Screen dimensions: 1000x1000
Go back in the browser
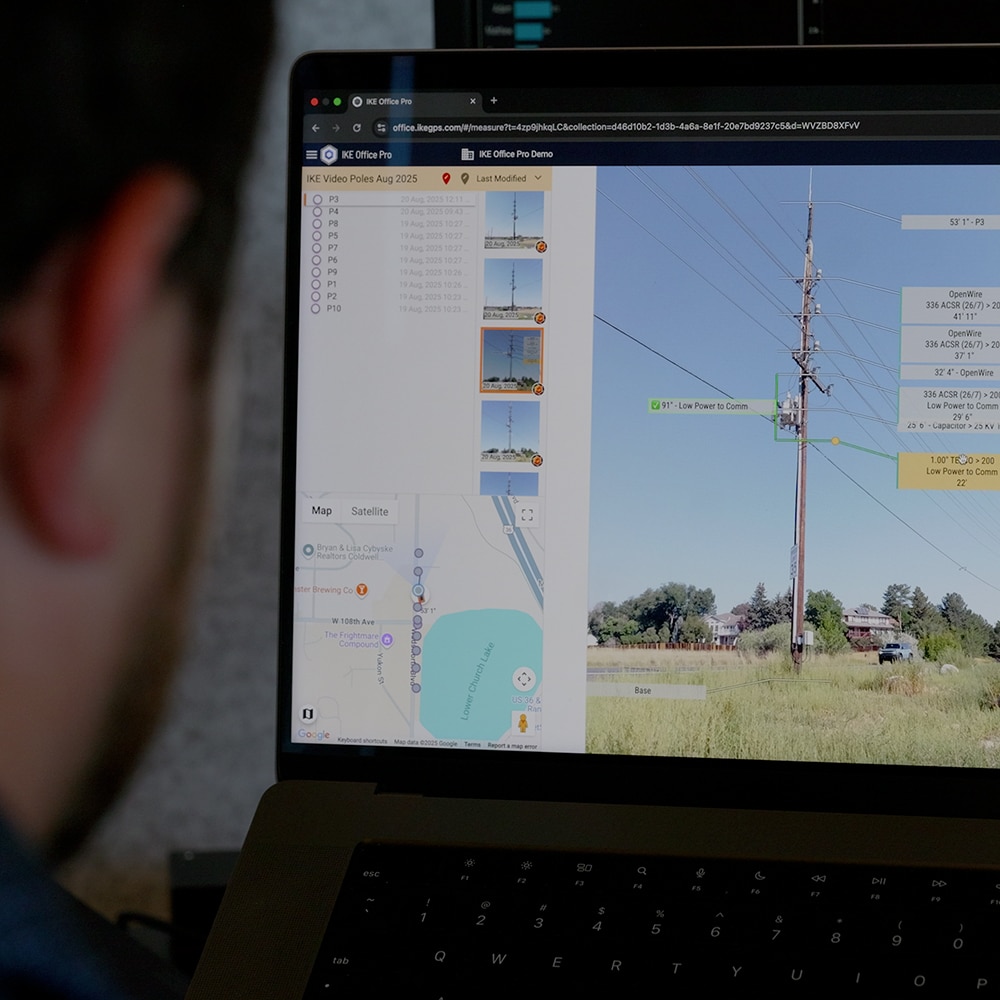(316, 128)
